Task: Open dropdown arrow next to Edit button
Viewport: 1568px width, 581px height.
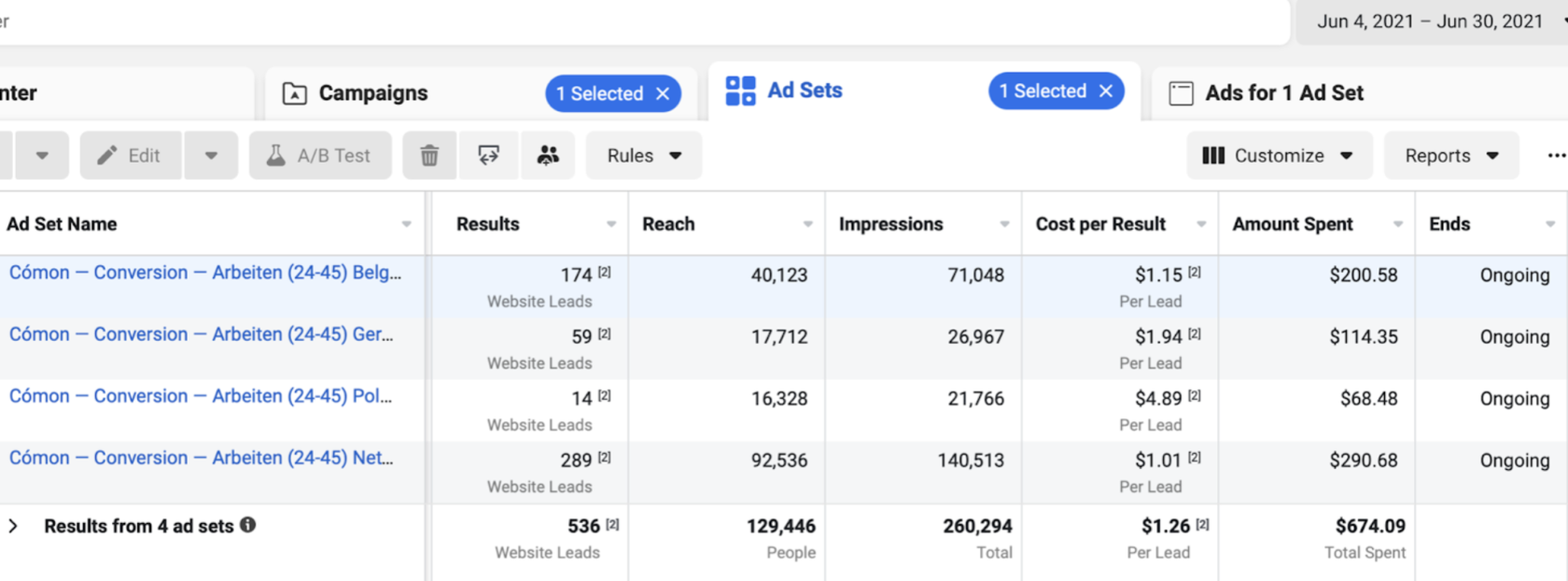Action: (211, 155)
